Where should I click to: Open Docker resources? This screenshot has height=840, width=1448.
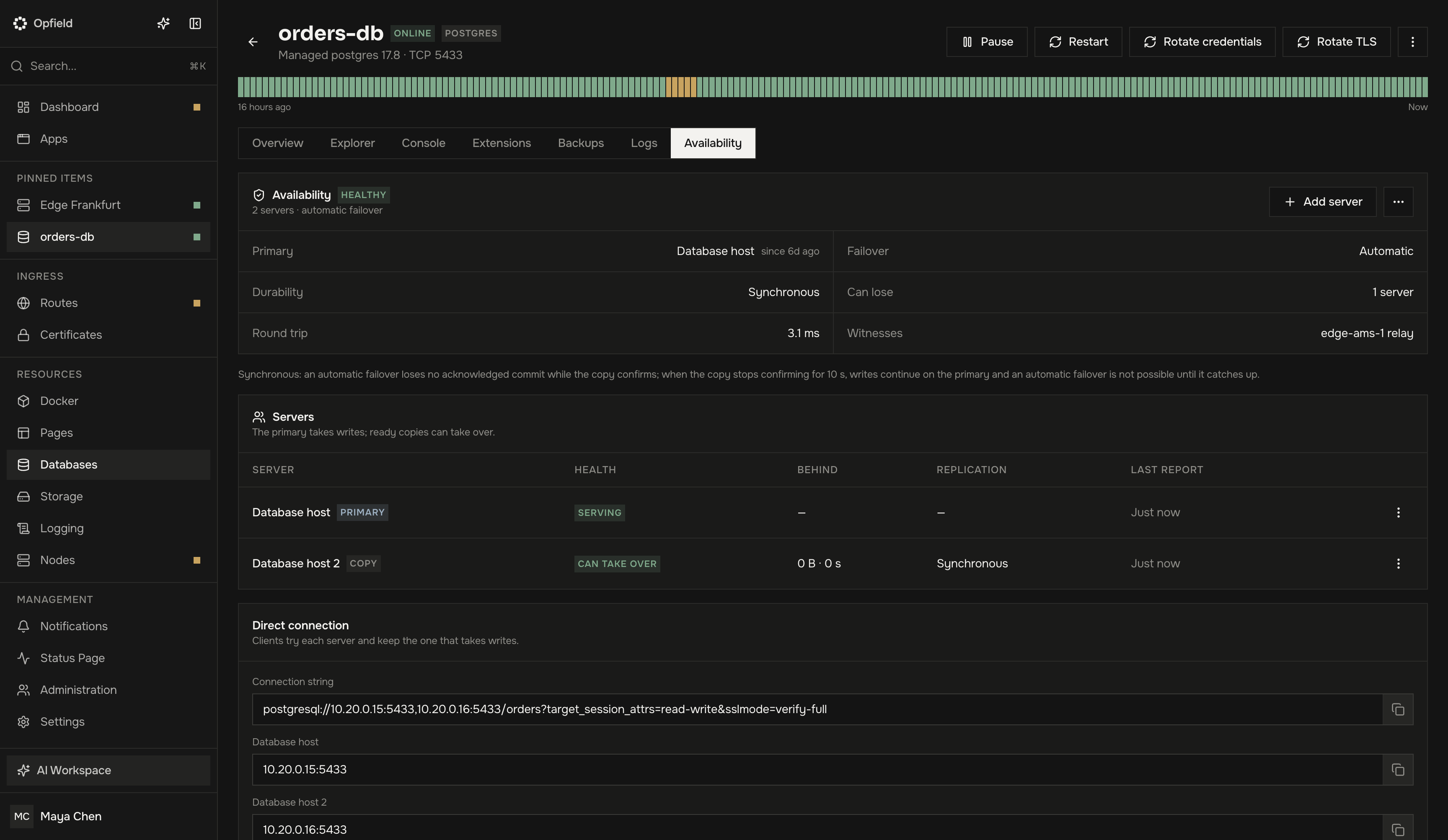point(109,401)
